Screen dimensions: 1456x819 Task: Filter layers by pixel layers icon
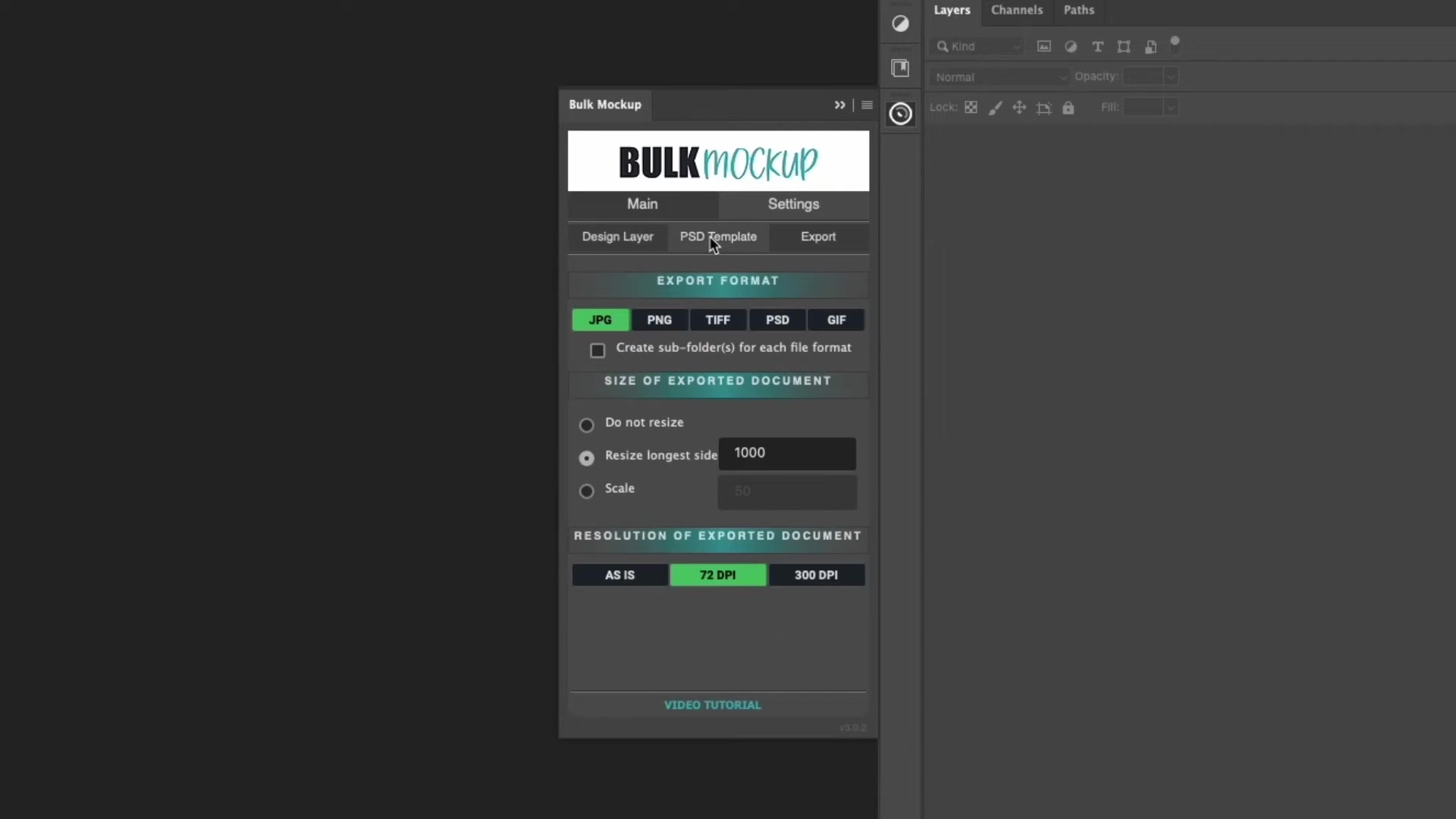(x=1044, y=46)
